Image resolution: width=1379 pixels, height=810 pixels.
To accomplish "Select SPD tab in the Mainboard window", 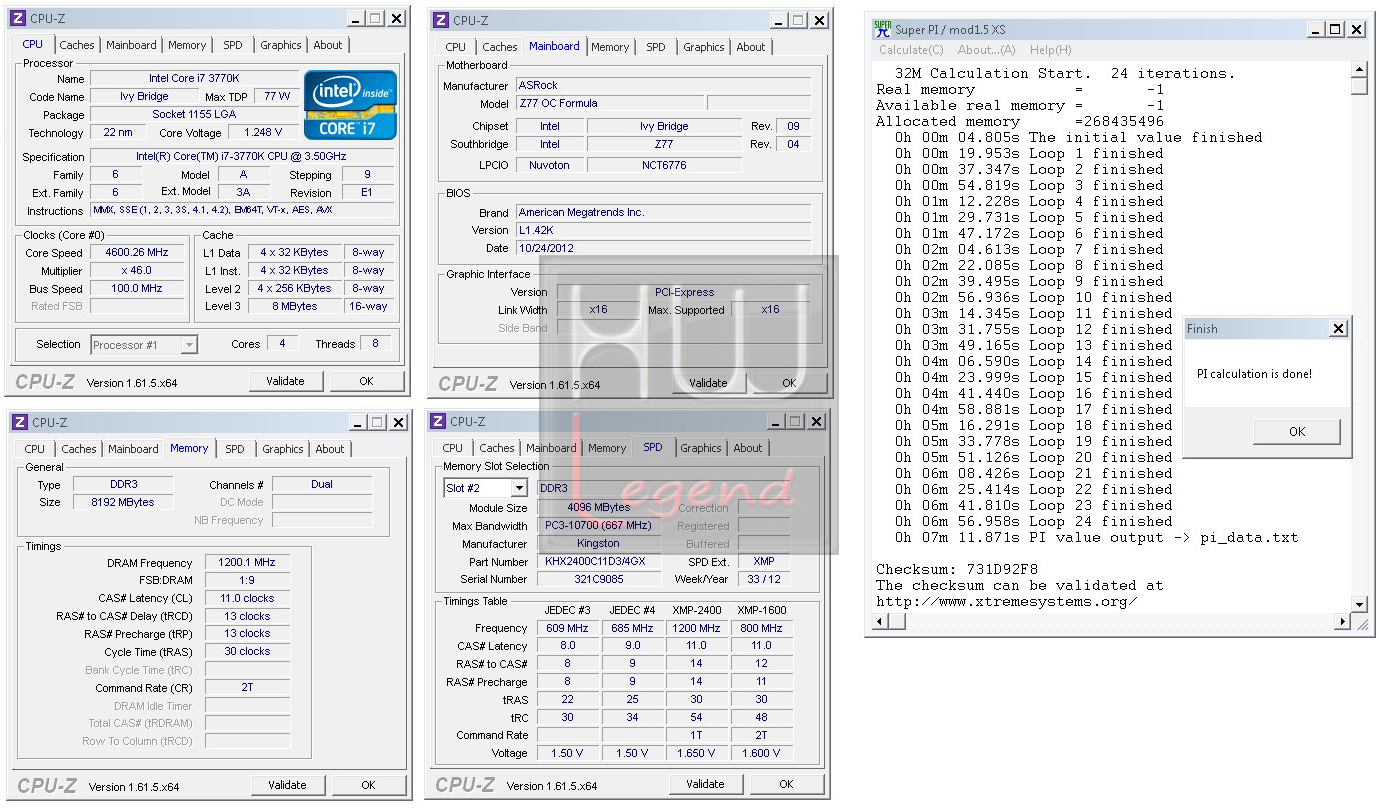I will (656, 47).
